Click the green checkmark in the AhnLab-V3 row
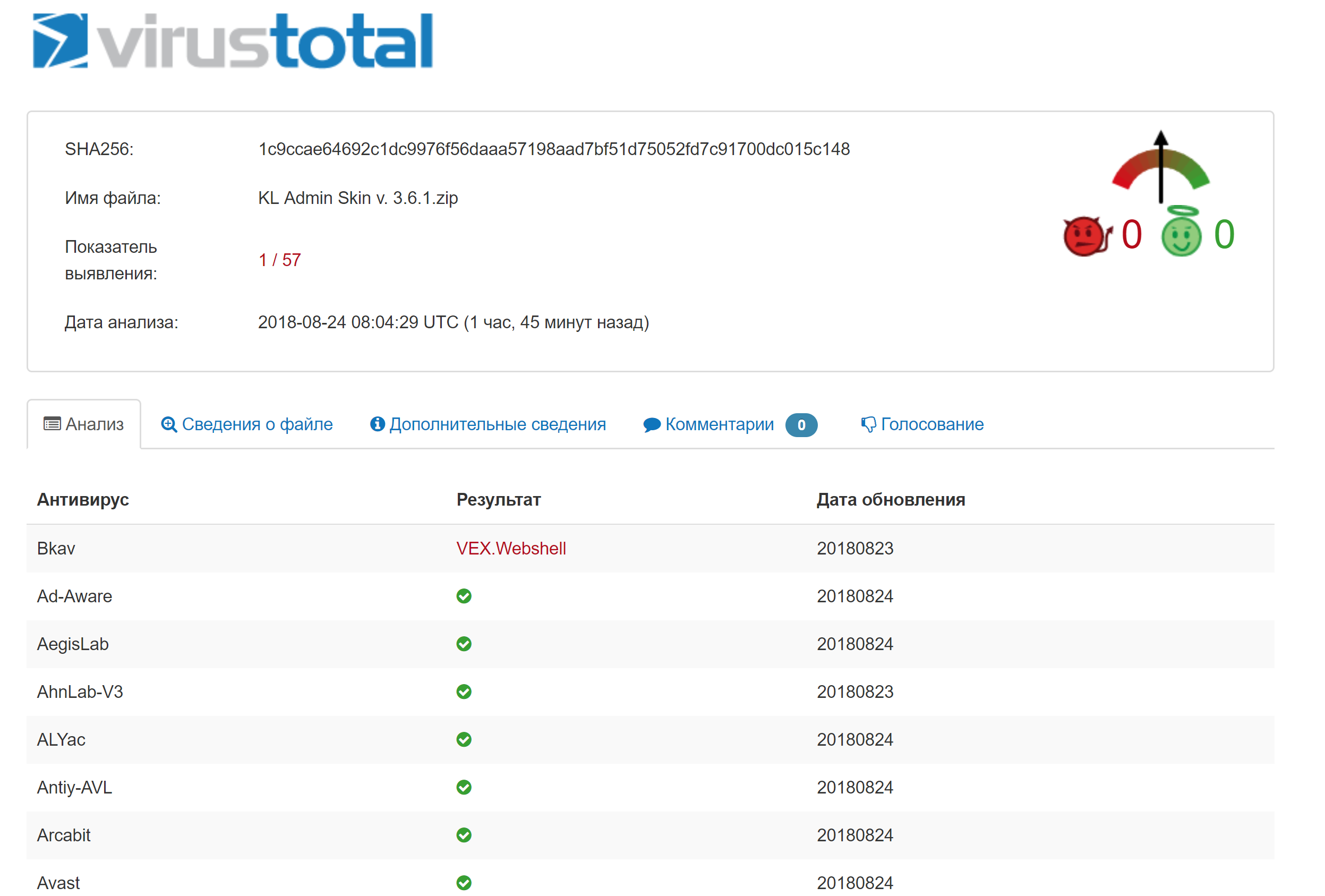Viewport: 1325px width, 896px height. [x=464, y=692]
